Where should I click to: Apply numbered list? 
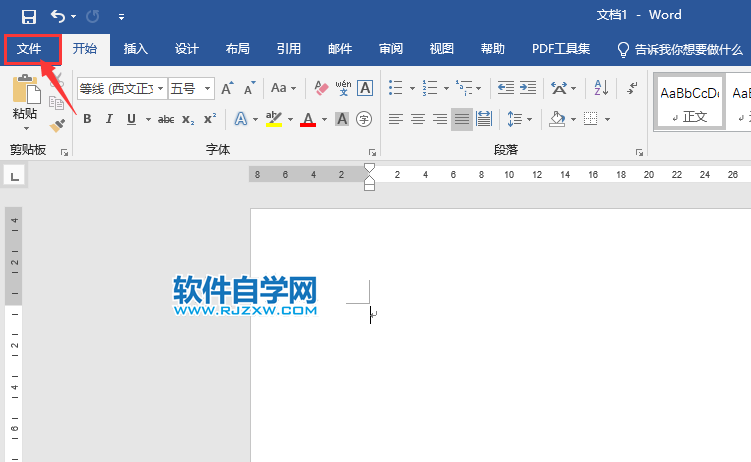(430, 88)
